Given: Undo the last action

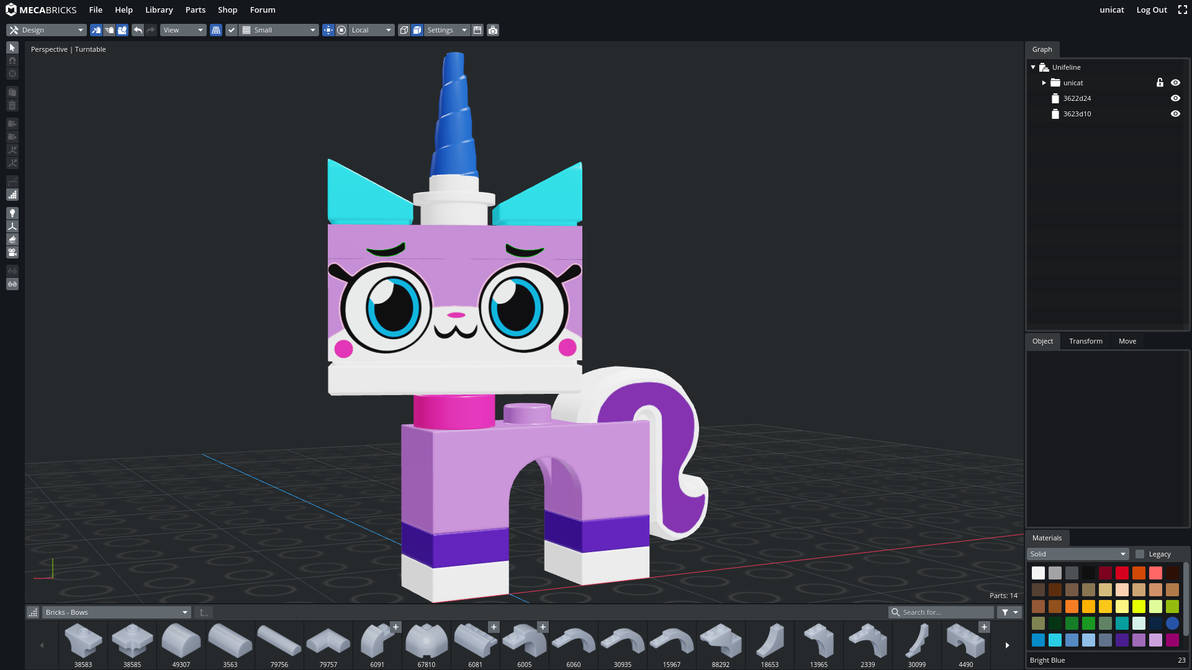Looking at the screenshot, I should 137,30.
